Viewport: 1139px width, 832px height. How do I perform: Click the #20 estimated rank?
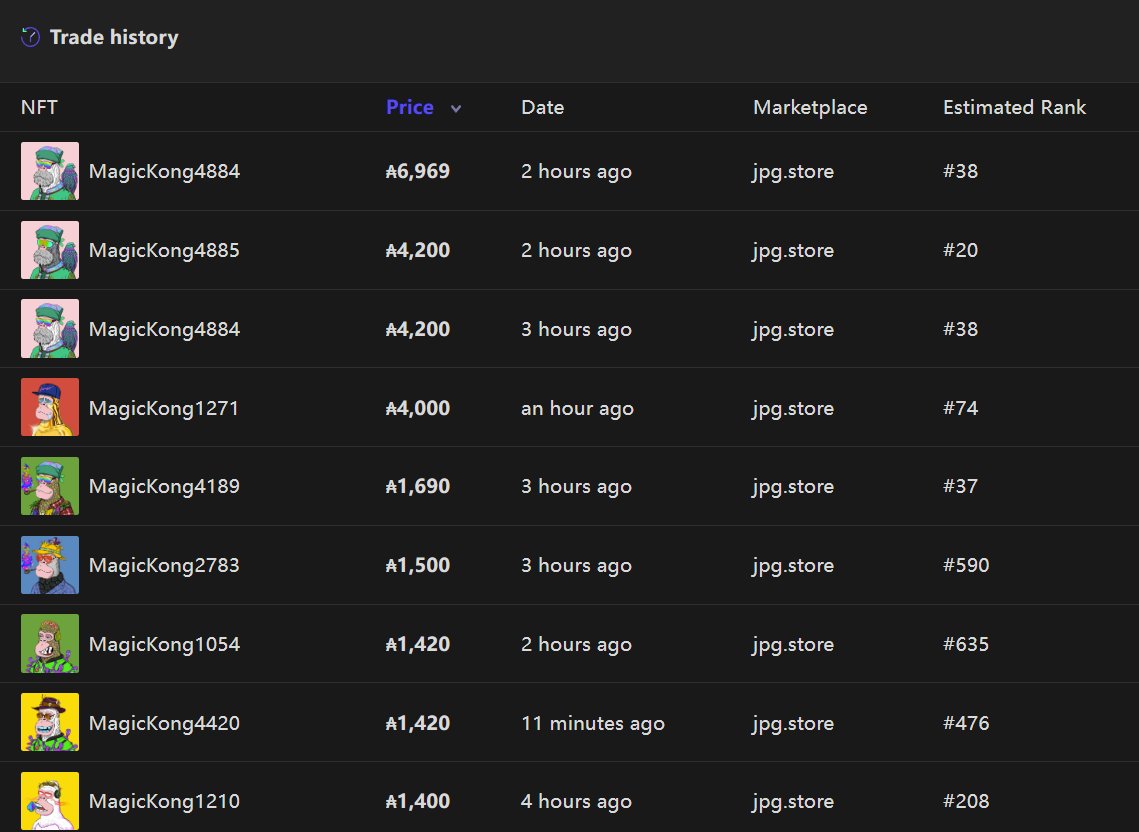pyautogui.click(x=960, y=251)
